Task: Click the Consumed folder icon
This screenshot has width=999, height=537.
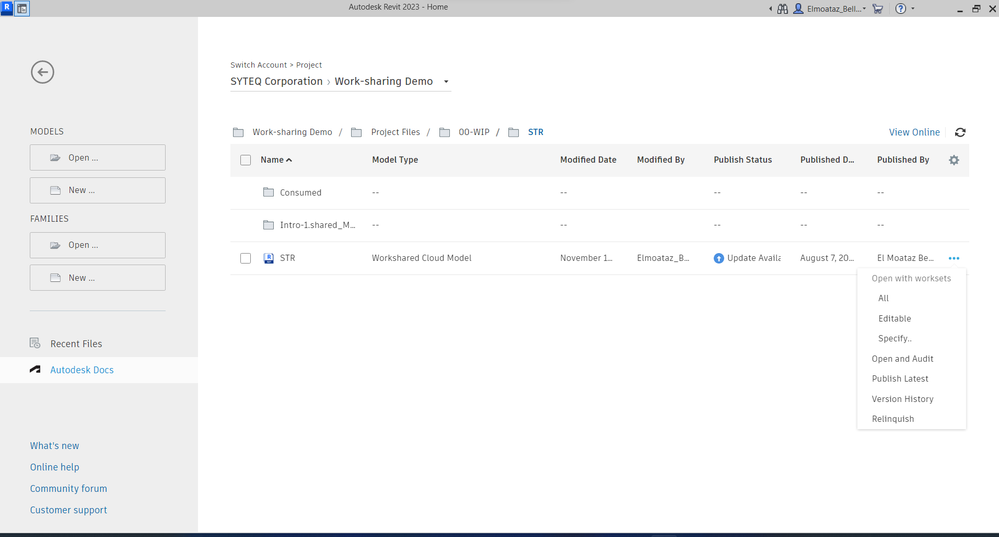Action: (x=268, y=192)
